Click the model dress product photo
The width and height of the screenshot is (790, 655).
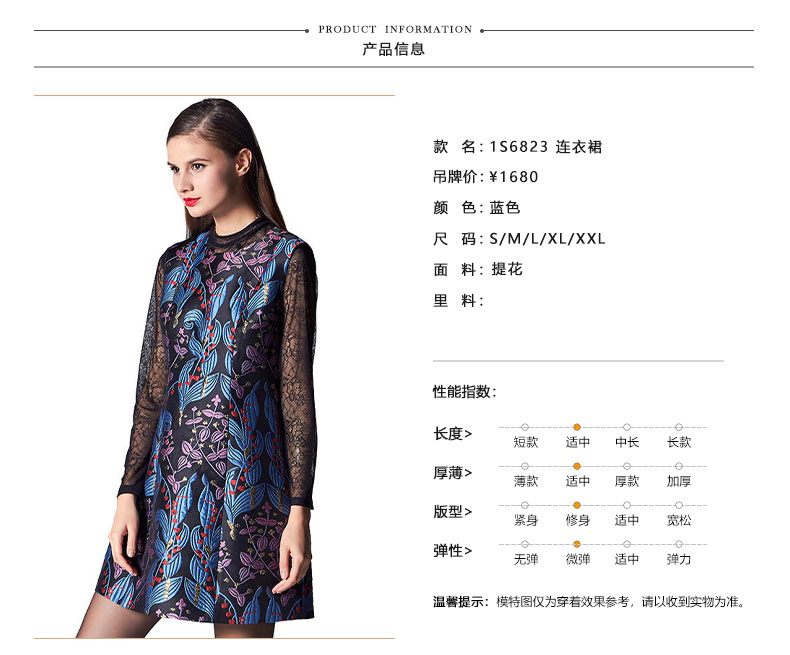(214, 368)
